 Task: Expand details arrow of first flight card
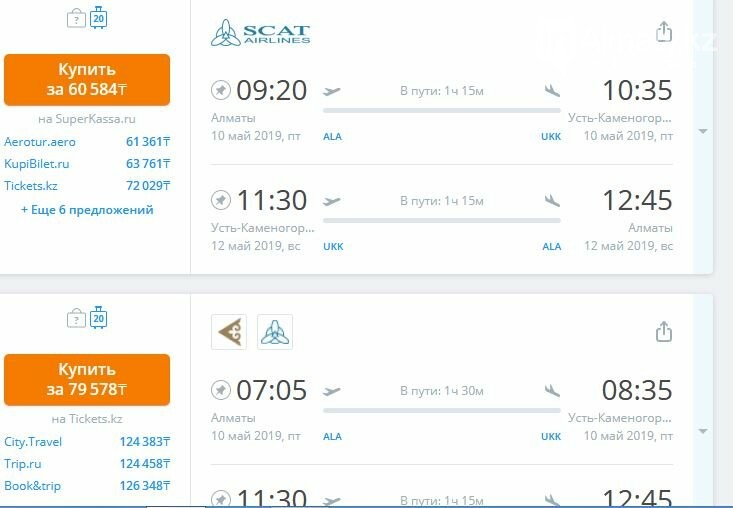point(703,131)
